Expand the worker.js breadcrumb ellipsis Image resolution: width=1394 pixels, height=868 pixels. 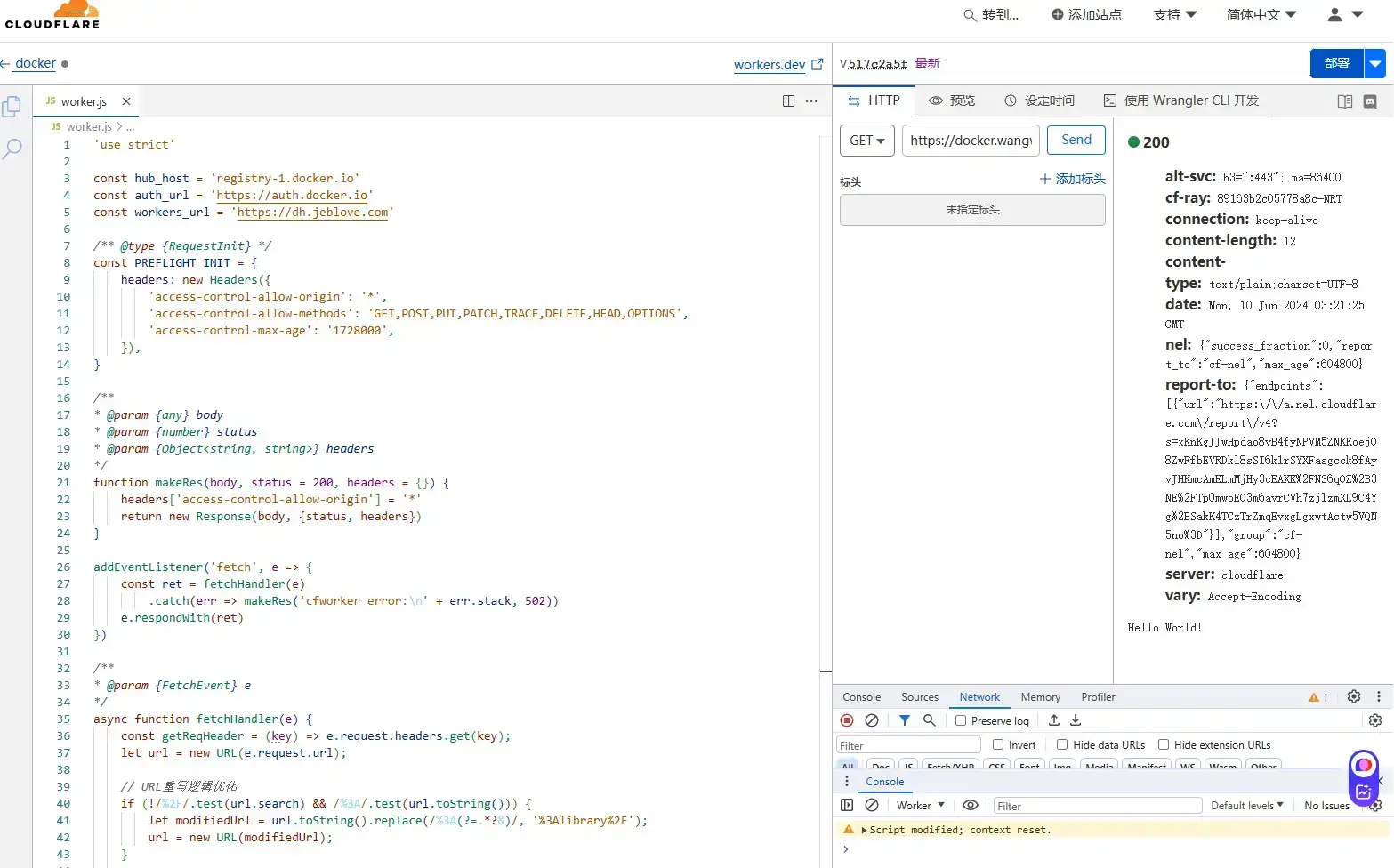[131, 126]
